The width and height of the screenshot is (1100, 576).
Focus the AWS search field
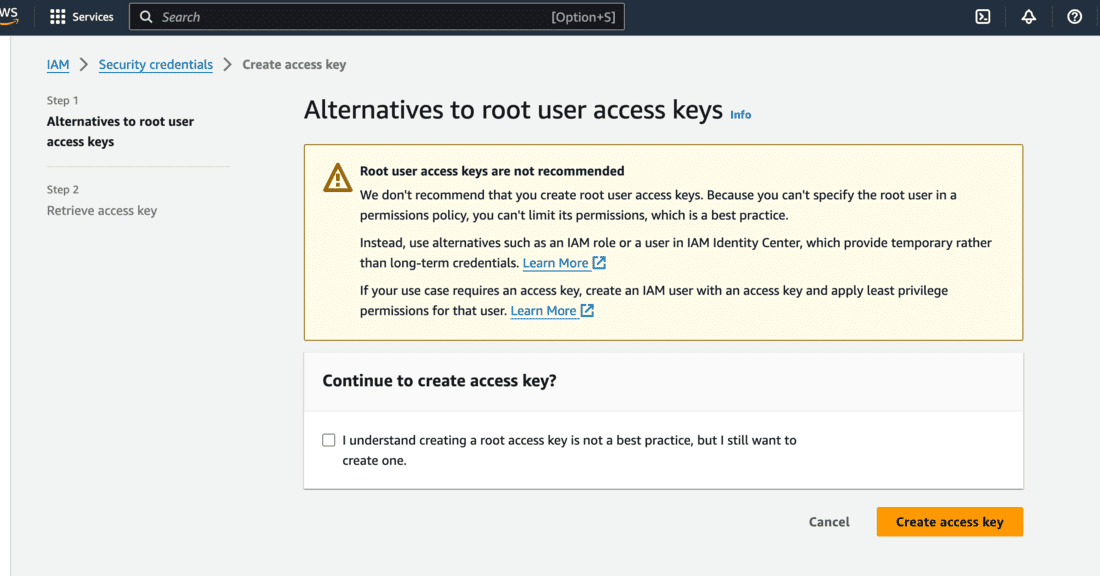pyautogui.click(x=350, y=17)
